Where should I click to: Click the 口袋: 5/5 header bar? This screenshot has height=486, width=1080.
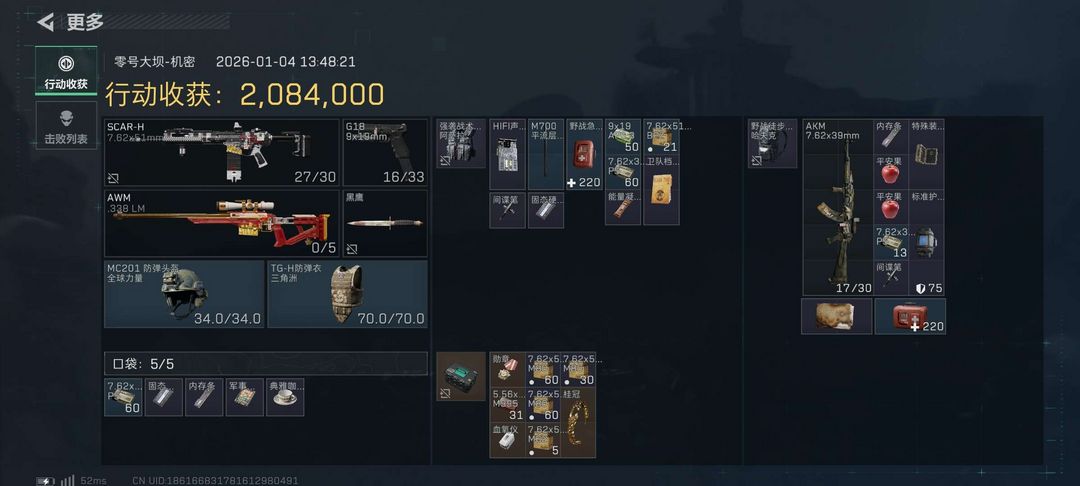click(266, 363)
